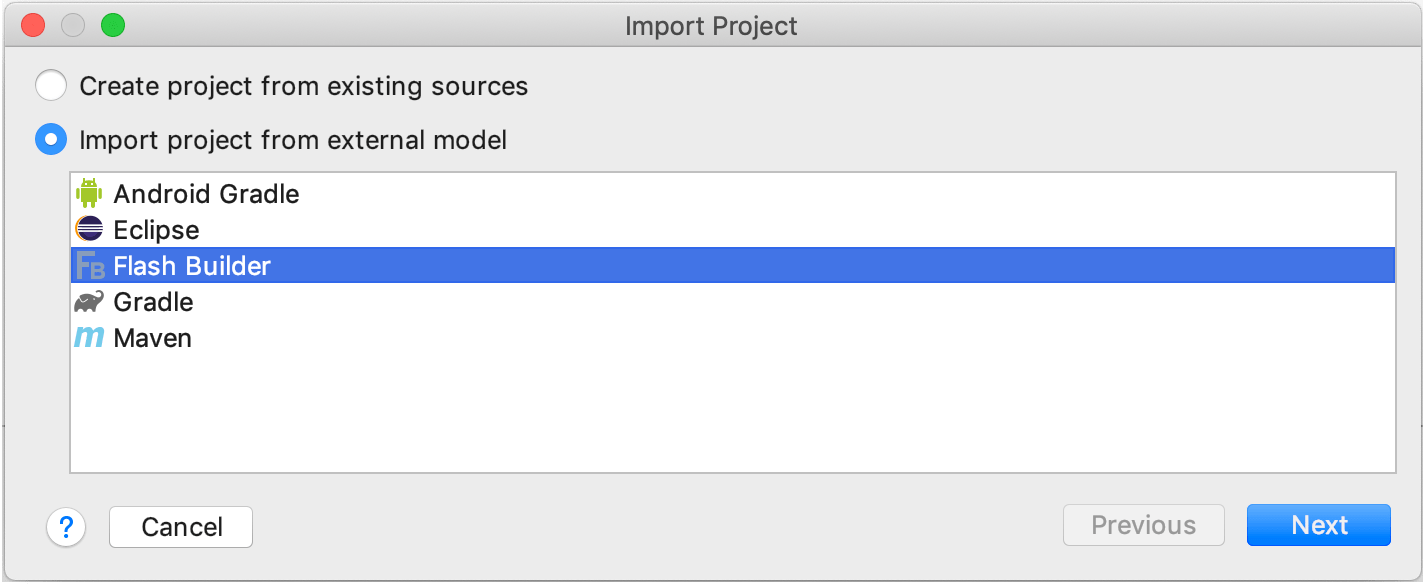Pick the Maven entry in the list

click(733, 338)
